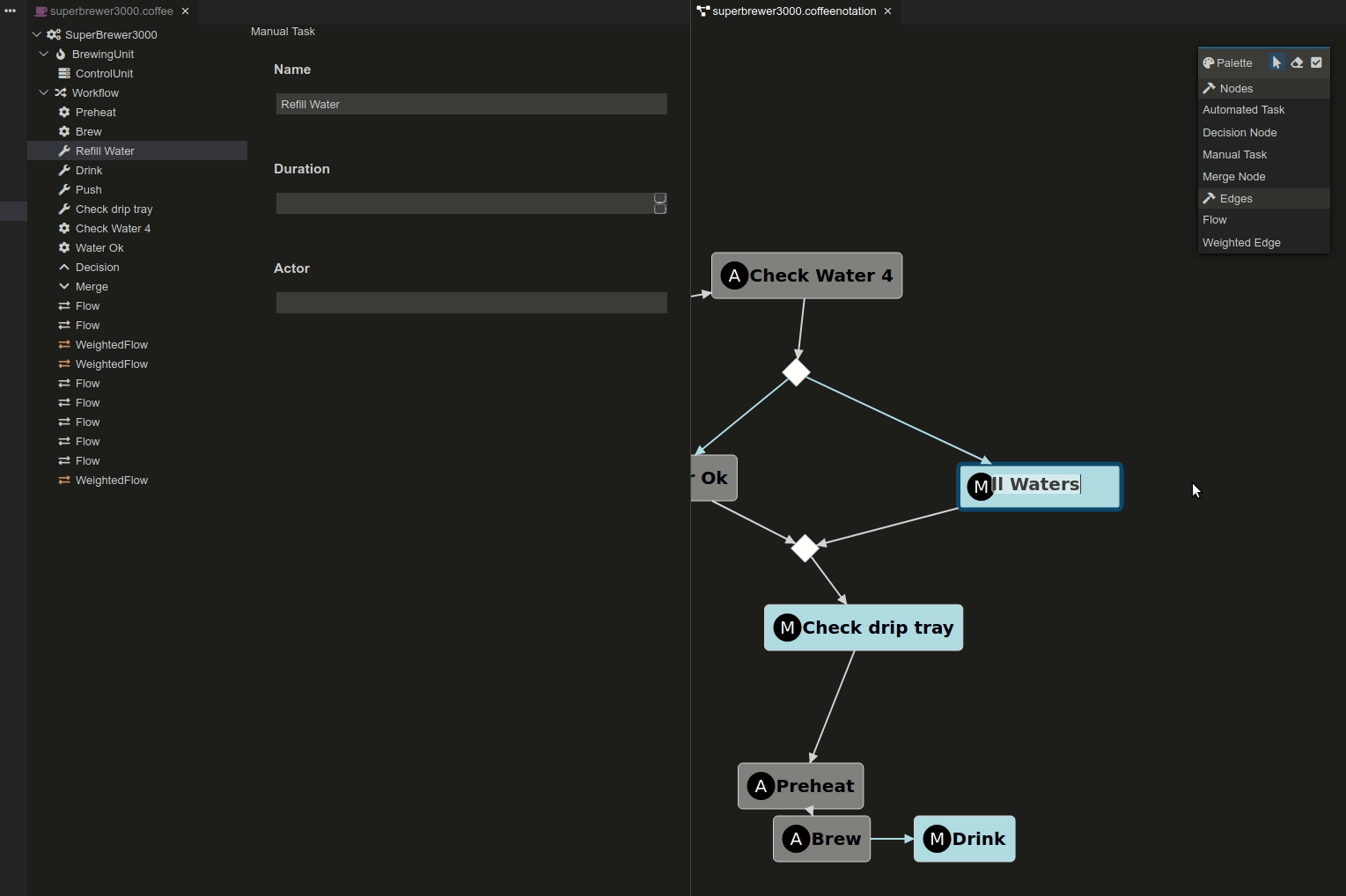Image resolution: width=1346 pixels, height=896 pixels.
Task: Click inside the Name text field
Action: pos(471,104)
